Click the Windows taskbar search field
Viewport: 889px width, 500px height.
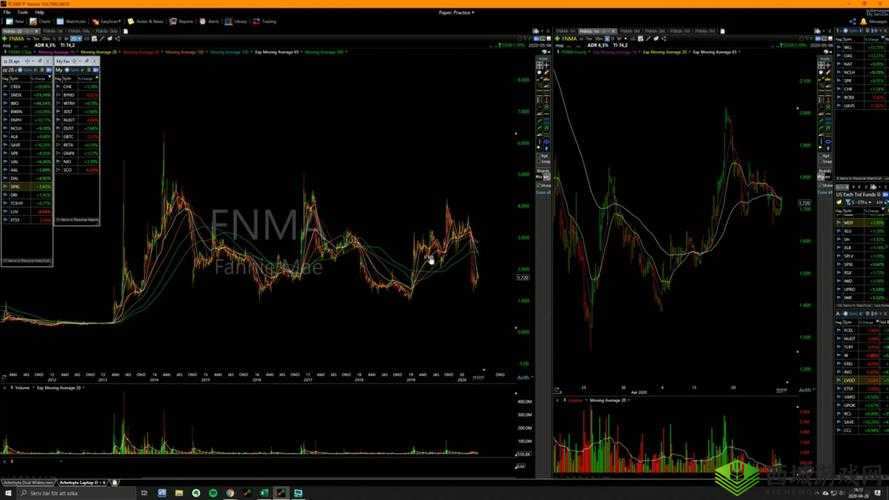pos(50,493)
